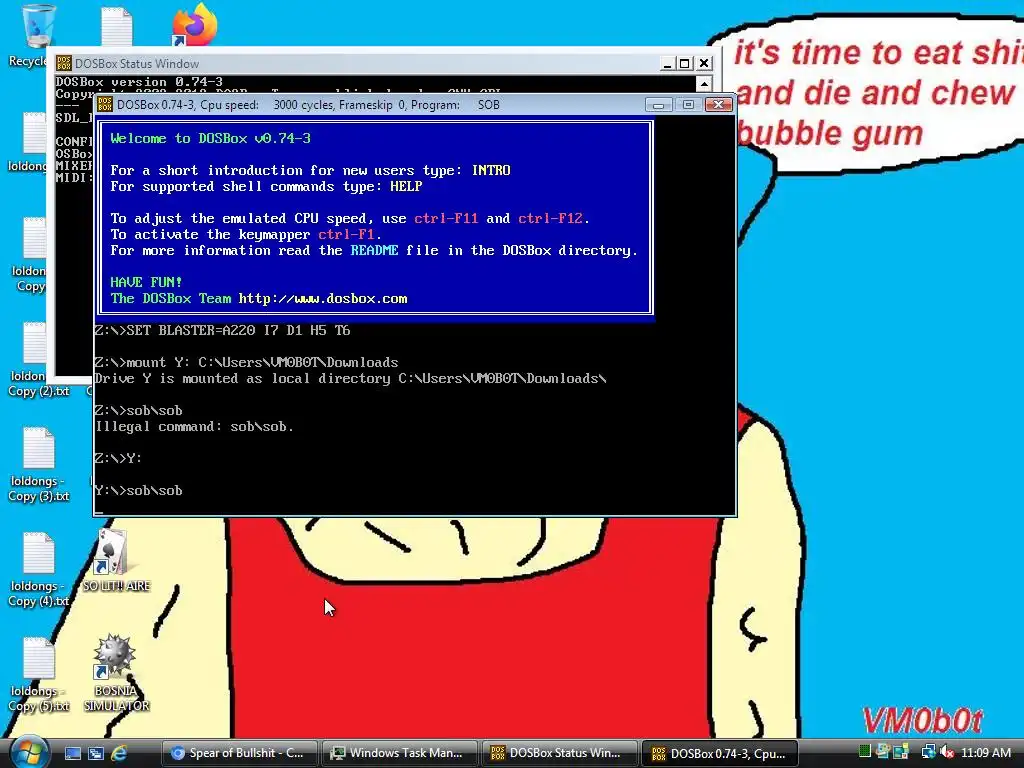Viewport: 1024px width, 768px height.
Task: Click the scroll-up arrow in DOSBox Status Window
Action: pos(703,84)
